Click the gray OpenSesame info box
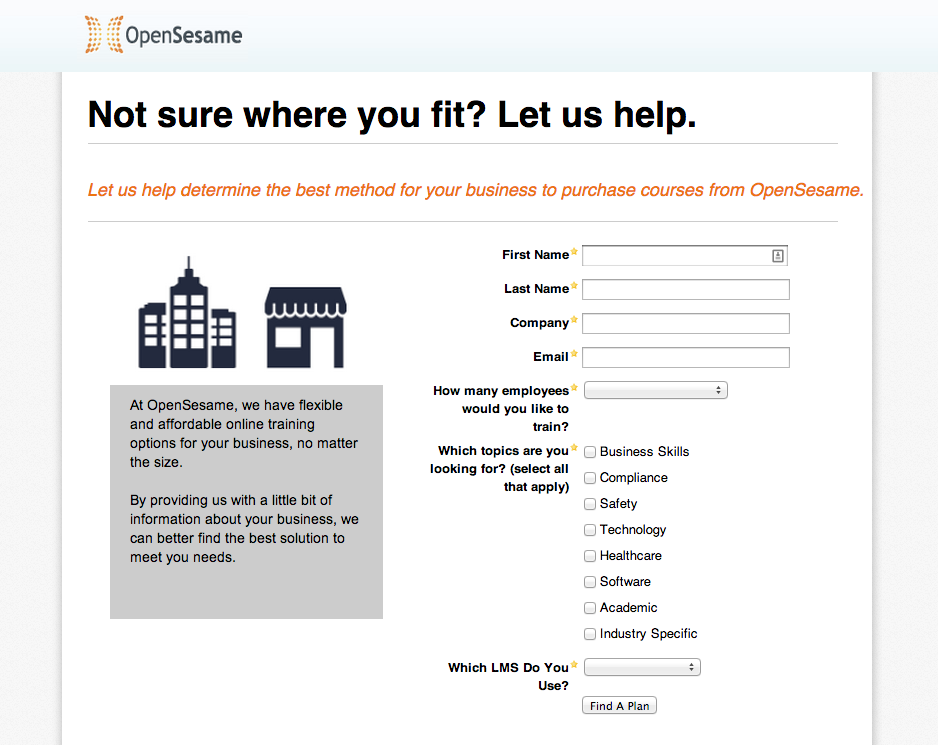938x745 pixels. tap(246, 501)
